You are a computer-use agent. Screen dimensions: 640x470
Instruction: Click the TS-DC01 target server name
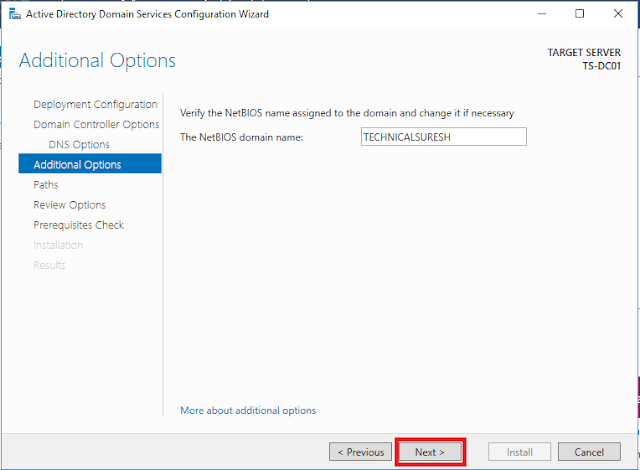point(601,66)
